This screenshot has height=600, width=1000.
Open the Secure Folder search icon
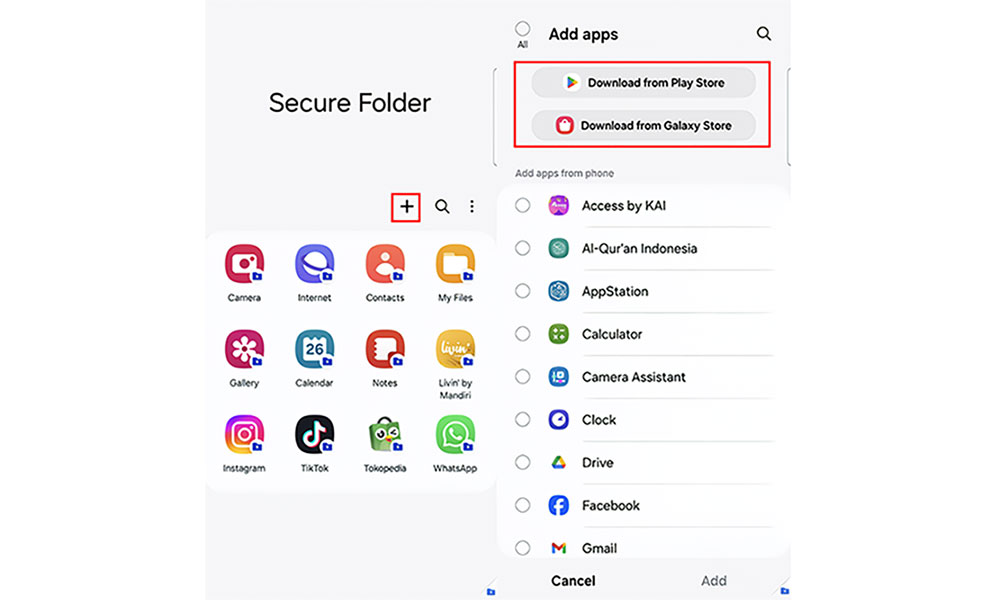(x=442, y=207)
